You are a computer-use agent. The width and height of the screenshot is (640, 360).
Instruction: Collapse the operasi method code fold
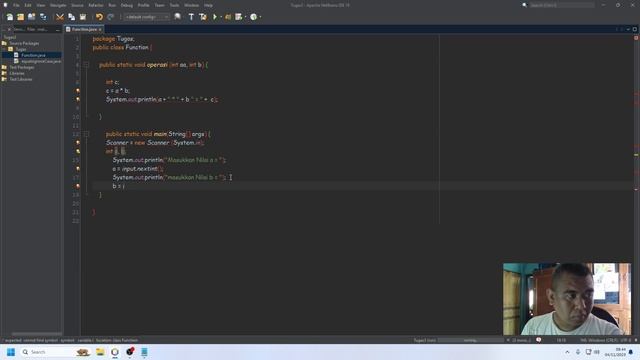click(86, 64)
